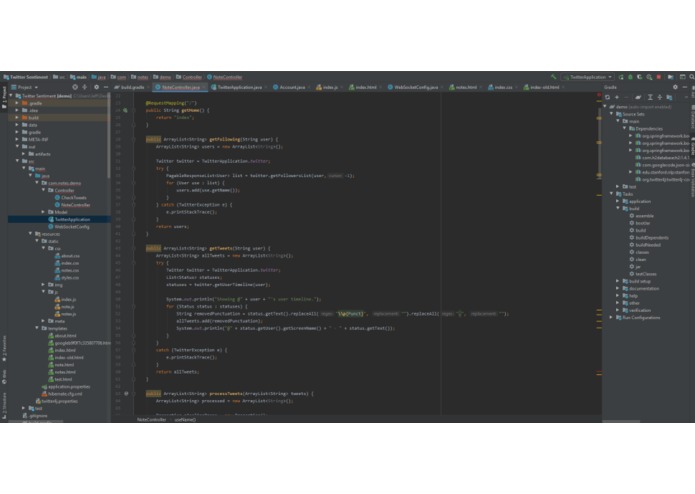This screenshot has height=494, width=695.
Task: Select application.properties file
Action: [x=66, y=387]
